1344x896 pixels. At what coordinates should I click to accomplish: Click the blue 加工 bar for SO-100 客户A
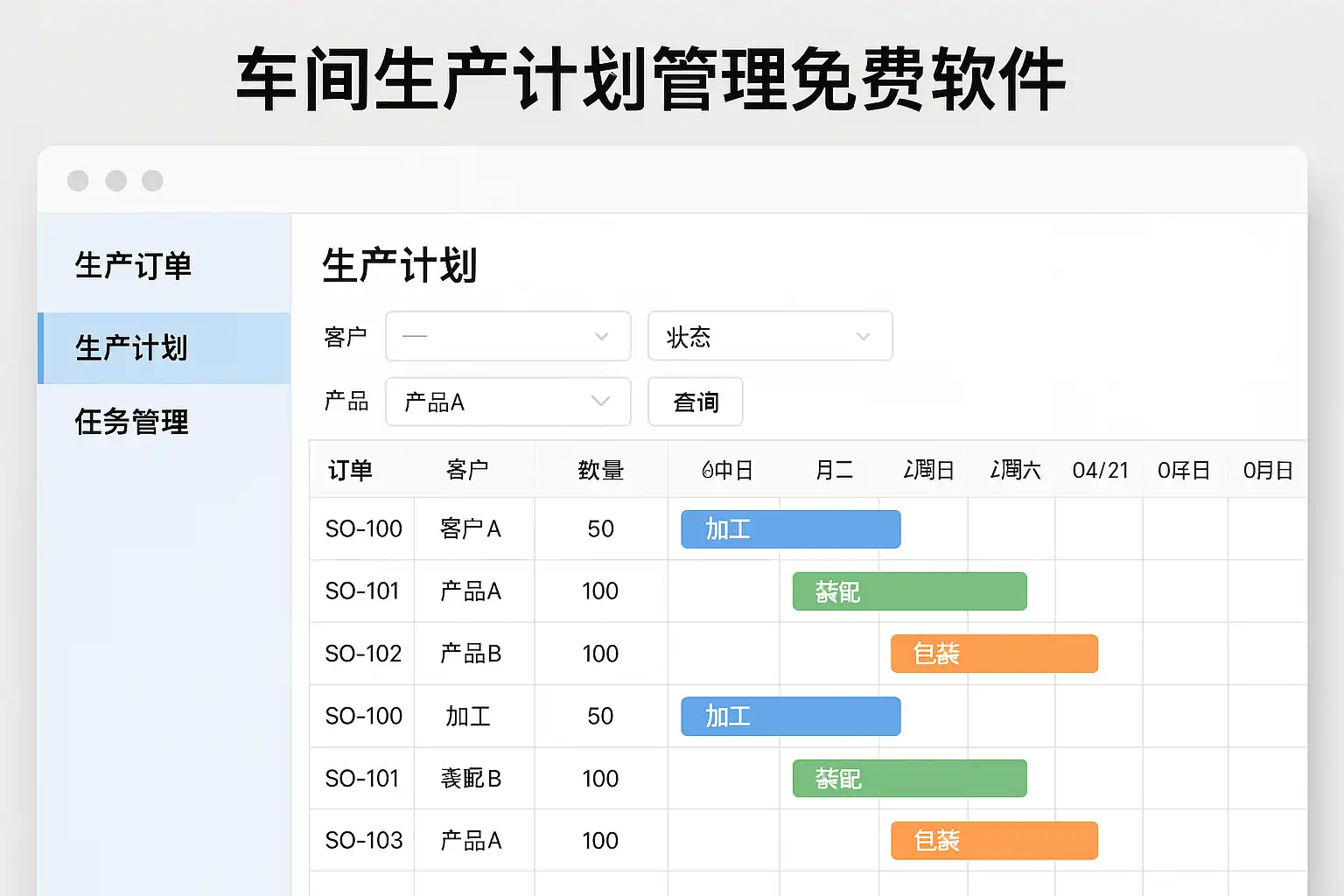click(x=790, y=529)
